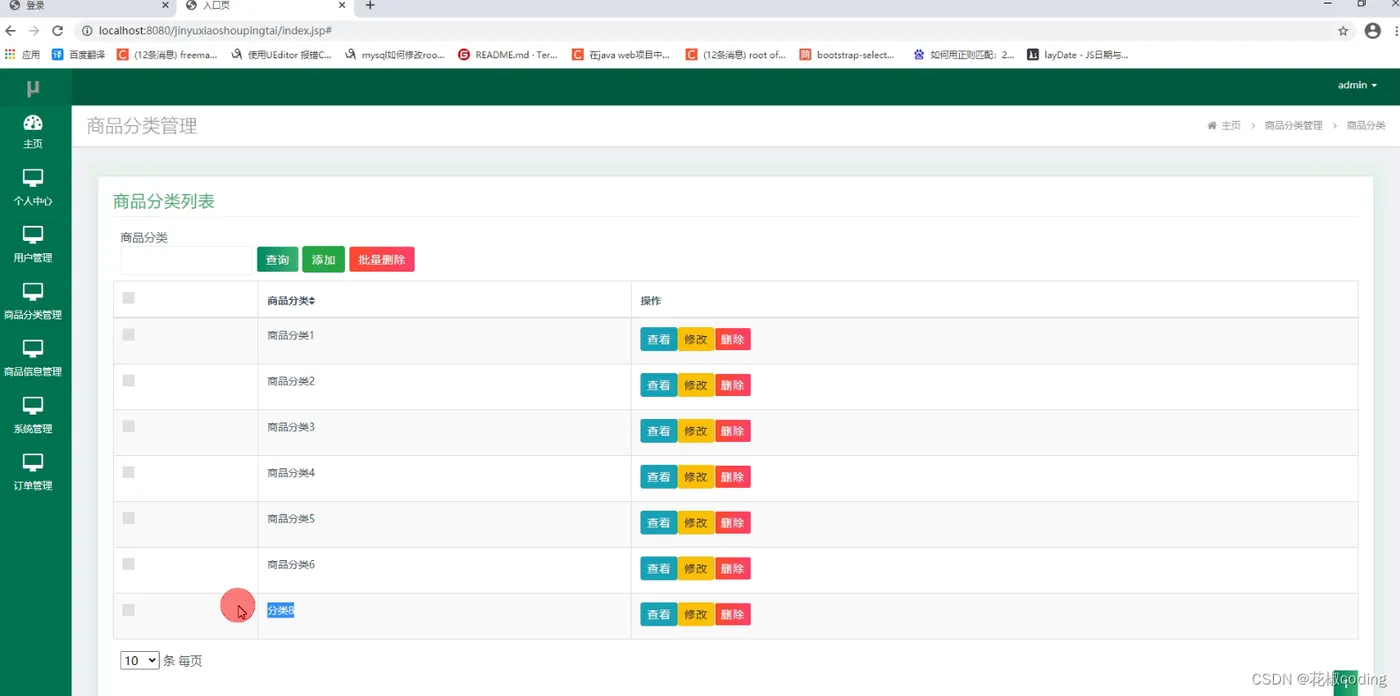Switch to the 入口页 browser tab
The image size is (1400, 696).
coord(265,6)
